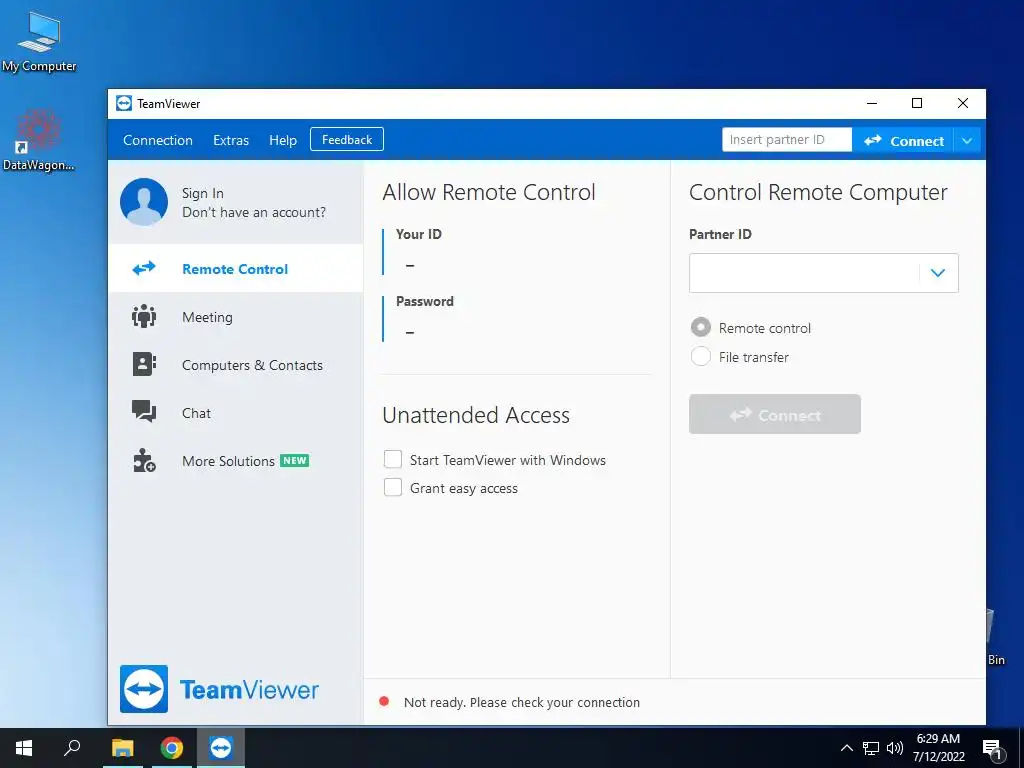Click the Unattended Access heading

pos(476,415)
